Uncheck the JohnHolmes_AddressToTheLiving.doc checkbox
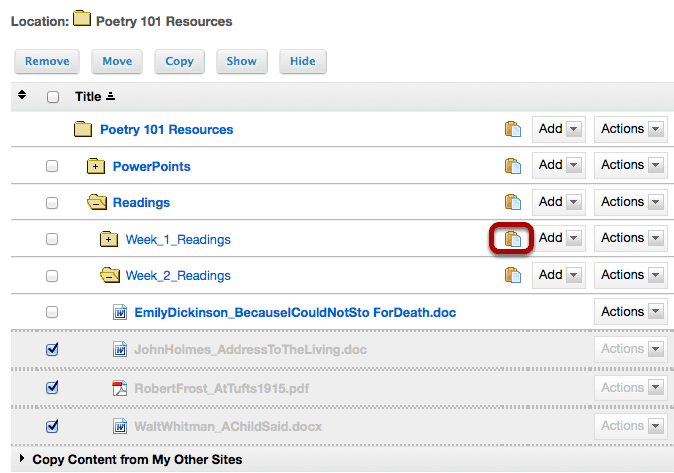Screen dimensions: 674x473 coord(52,349)
